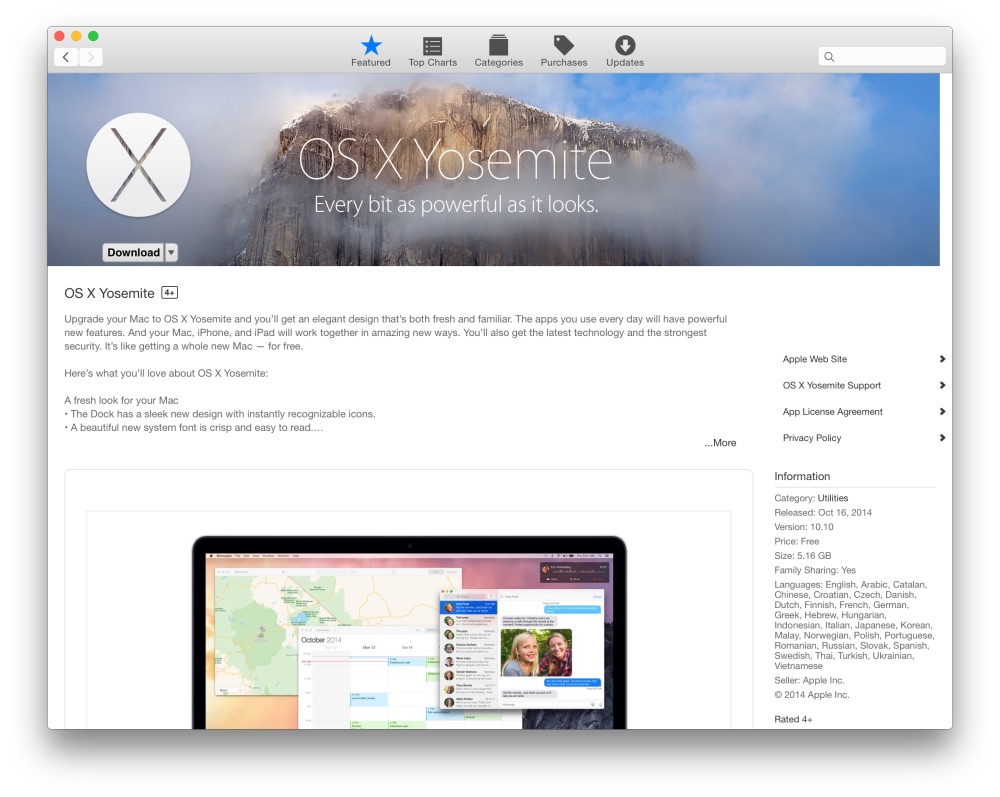
Task: Click the 4+ age rating badge
Action: (169, 293)
